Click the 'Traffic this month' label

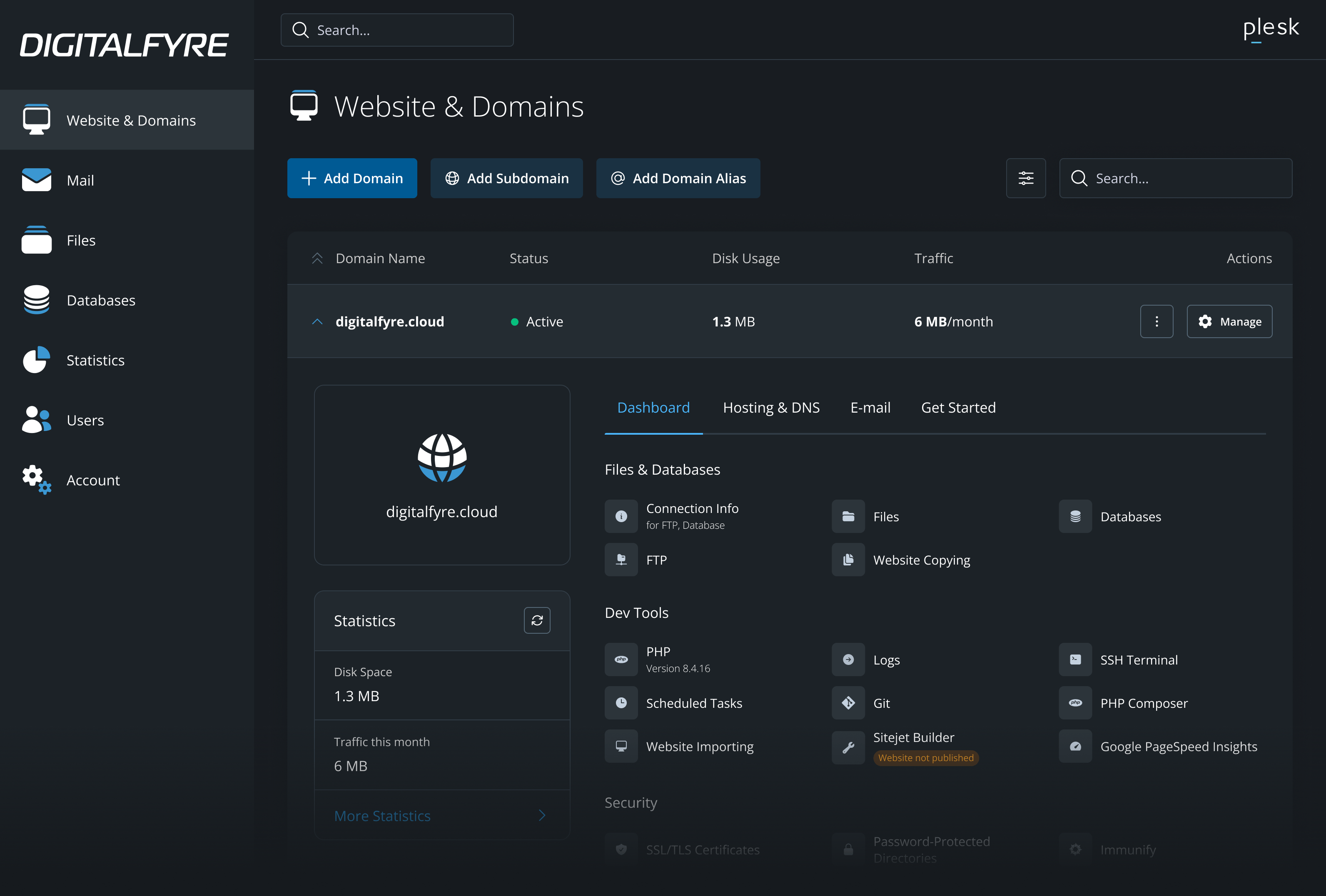pos(382,742)
